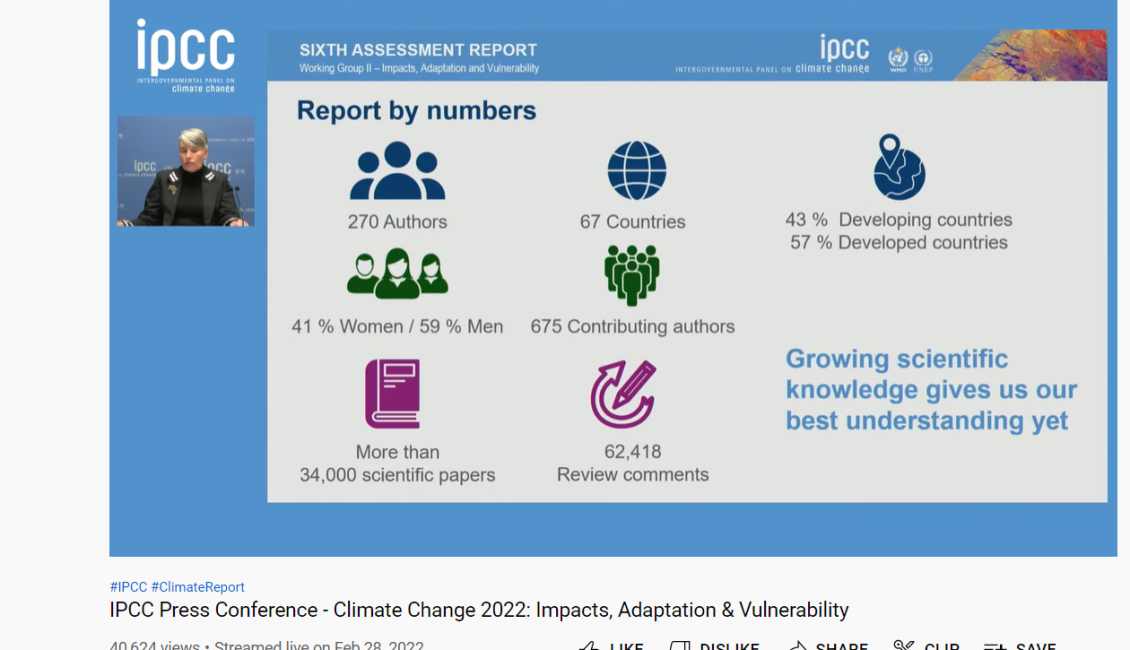Click the purple book icon
The image size is (1130, 650).
click(393, 393)
